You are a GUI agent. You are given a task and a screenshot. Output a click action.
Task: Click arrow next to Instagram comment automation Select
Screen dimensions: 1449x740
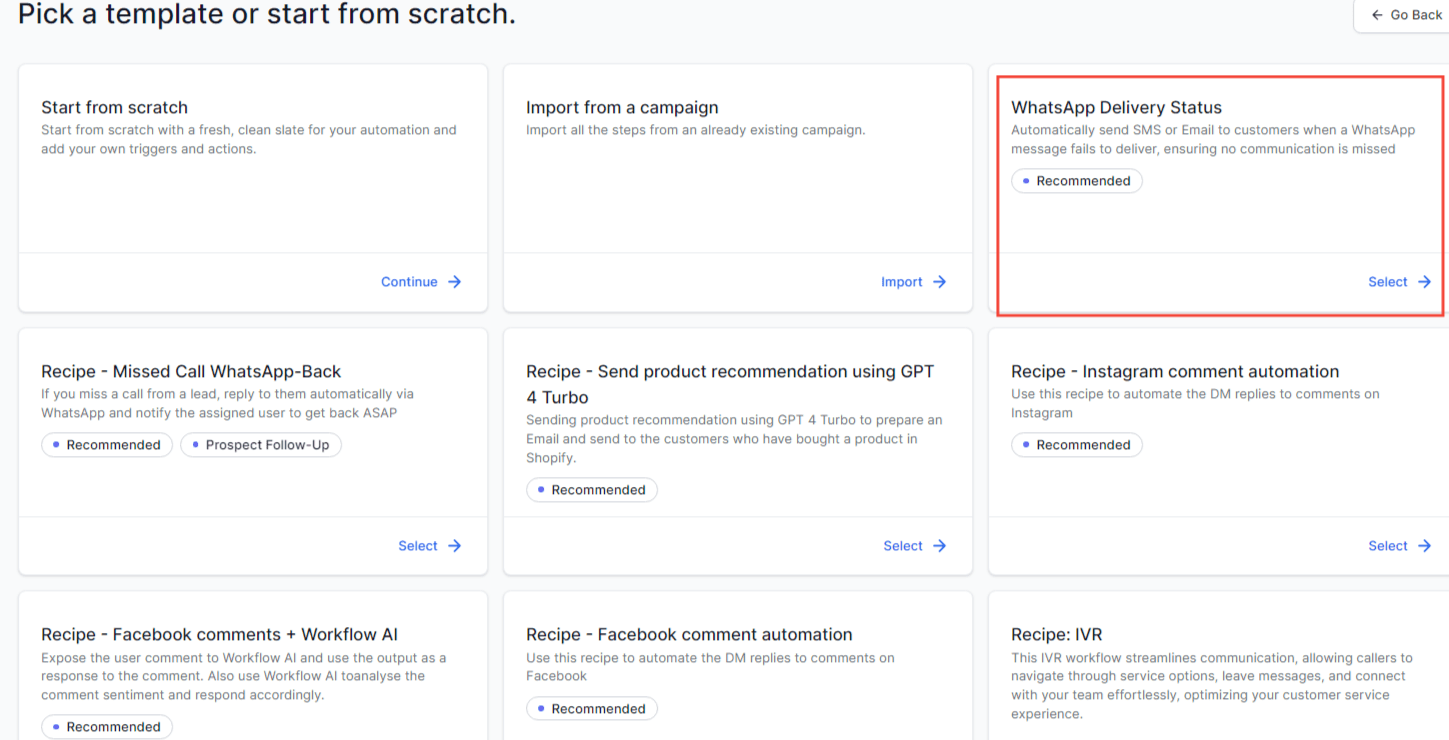(x=1424, y=546)
